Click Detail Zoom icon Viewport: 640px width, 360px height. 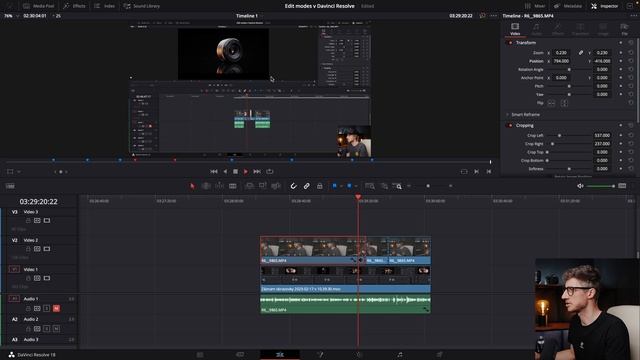coord(384,186)
